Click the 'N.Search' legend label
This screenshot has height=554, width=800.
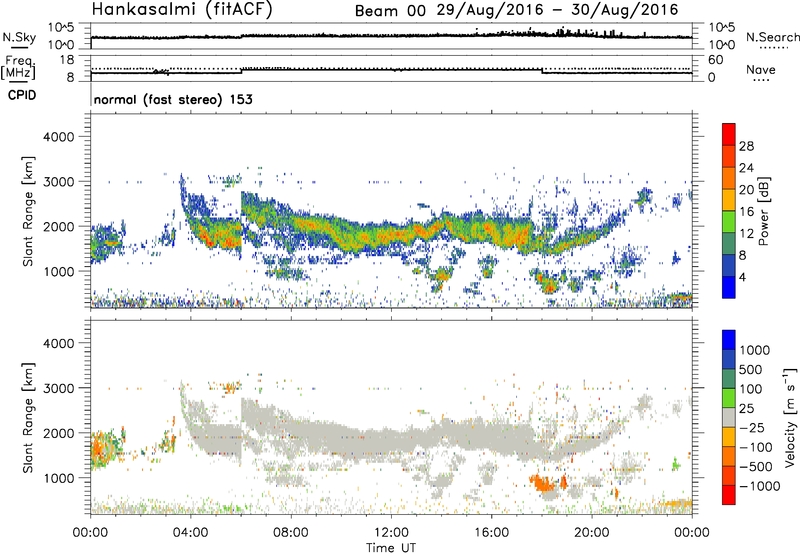(772, 37)
